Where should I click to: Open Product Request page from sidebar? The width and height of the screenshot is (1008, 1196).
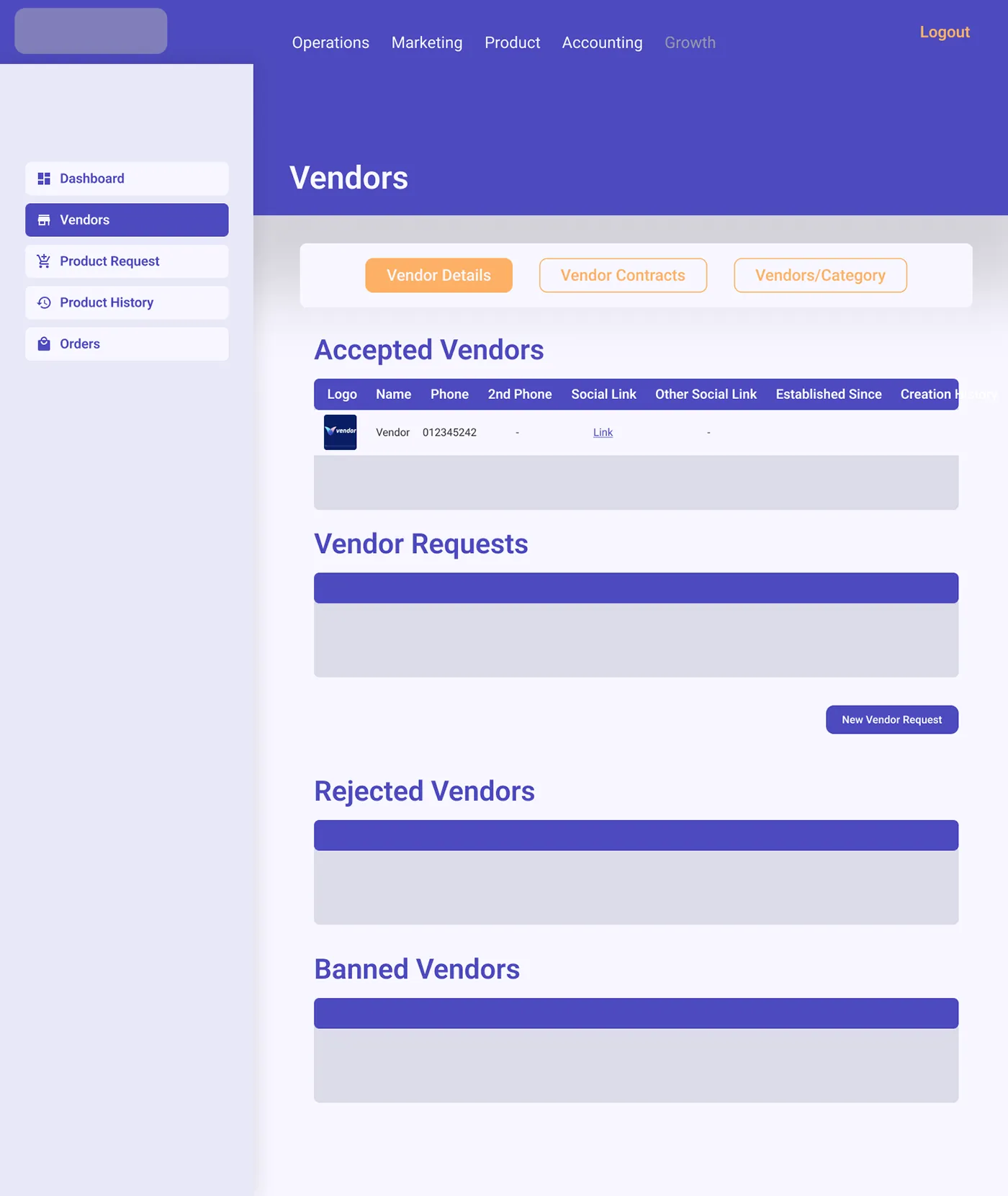[127, 261]
